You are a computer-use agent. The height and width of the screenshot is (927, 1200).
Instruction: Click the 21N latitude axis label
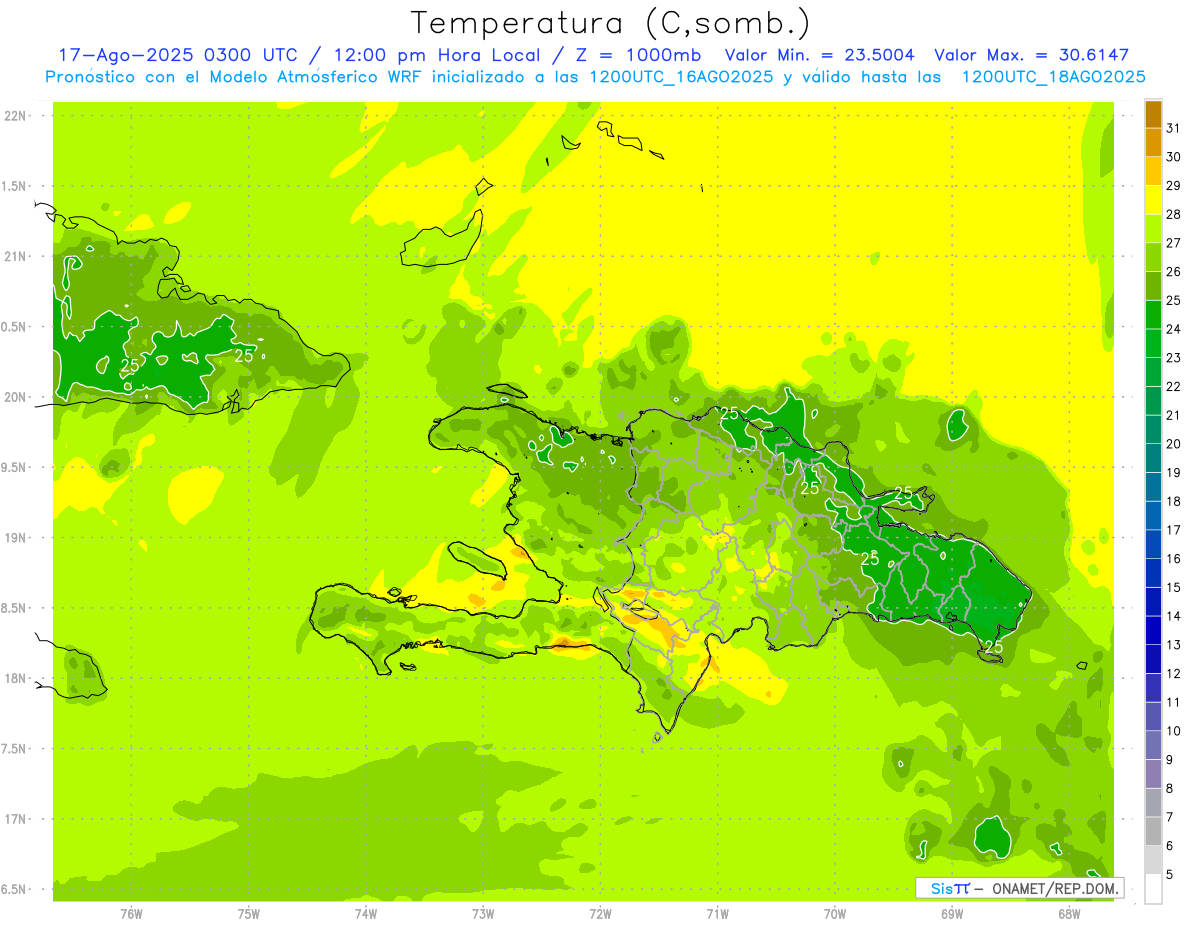click(x=15, y=257)
